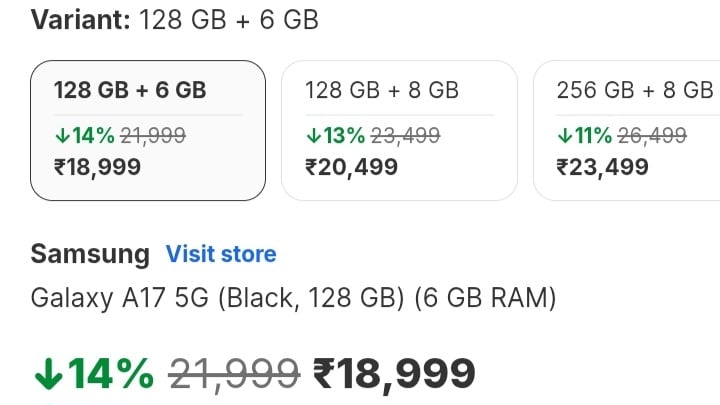
Task: Click the green down arrow next to 11%
Action: (x=564, y=135)
